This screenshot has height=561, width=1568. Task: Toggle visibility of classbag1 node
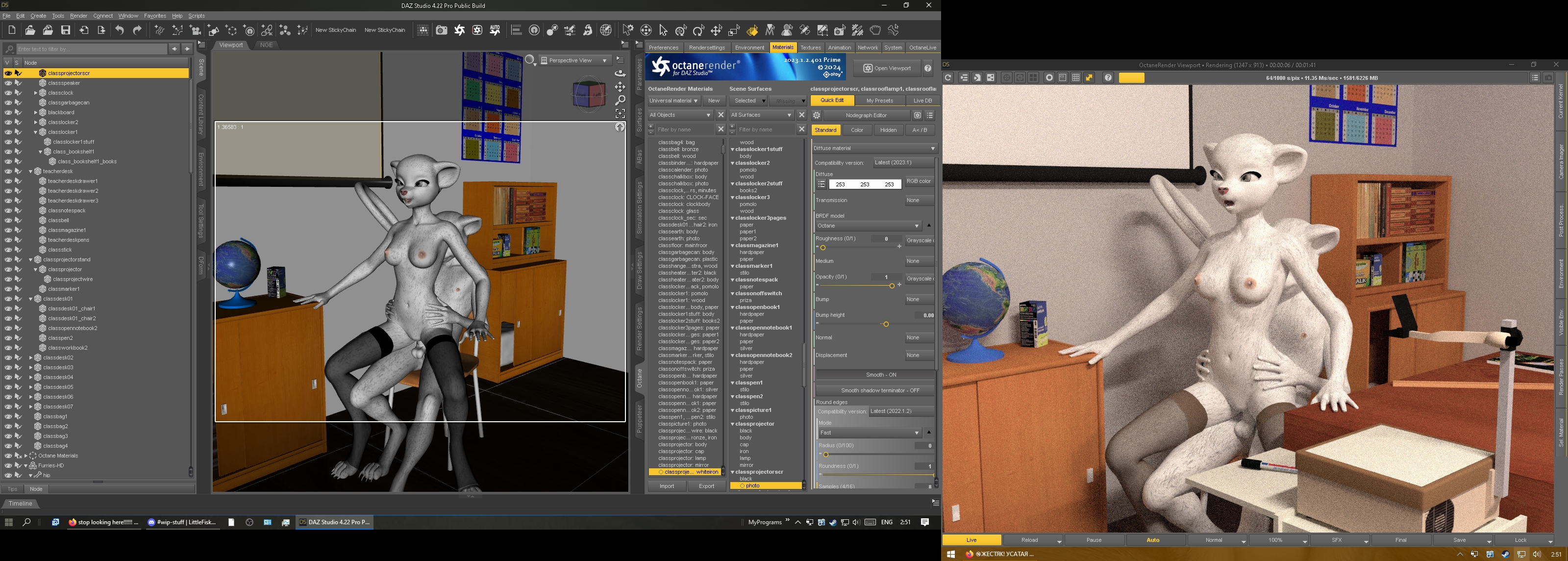(x=8, y=417)
